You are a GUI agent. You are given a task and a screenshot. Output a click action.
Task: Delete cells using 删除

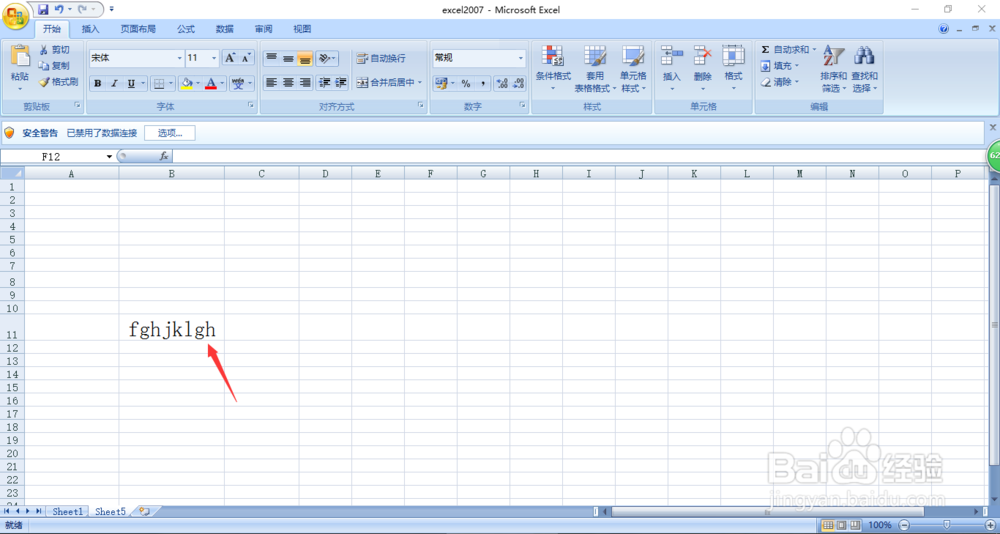point(703,68)
